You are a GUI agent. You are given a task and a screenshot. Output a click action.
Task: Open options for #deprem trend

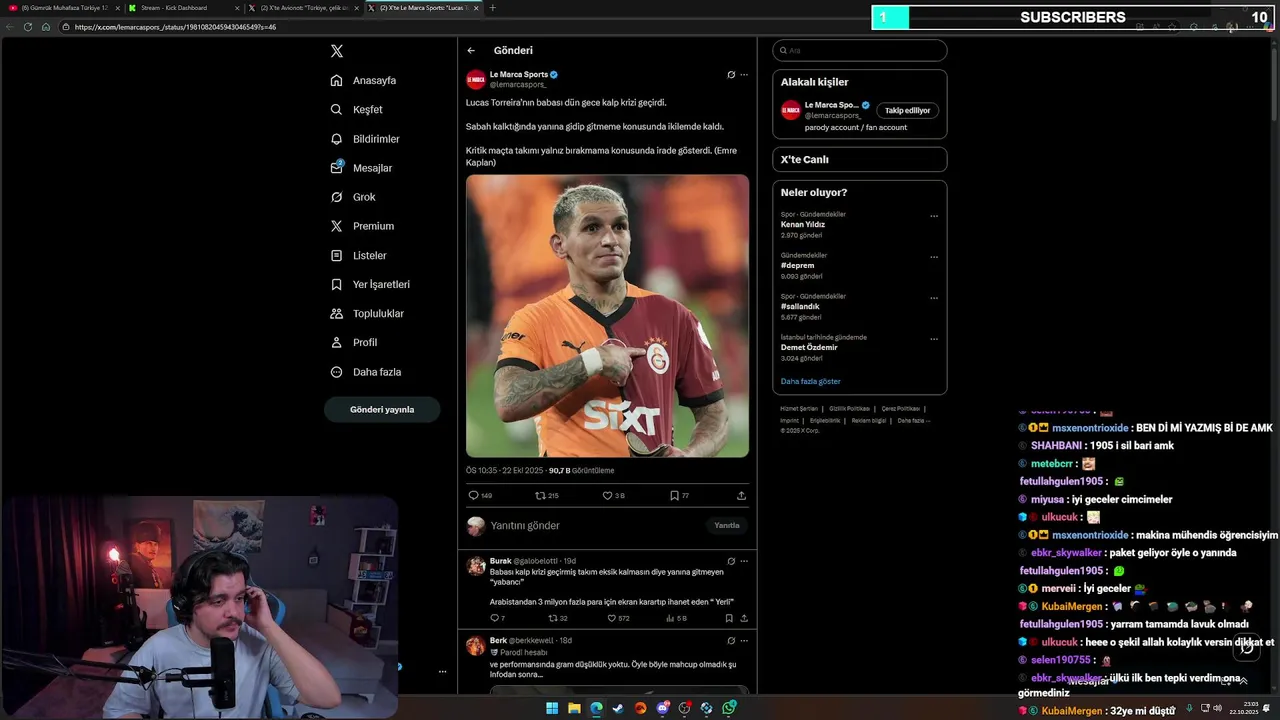(934, 257)
